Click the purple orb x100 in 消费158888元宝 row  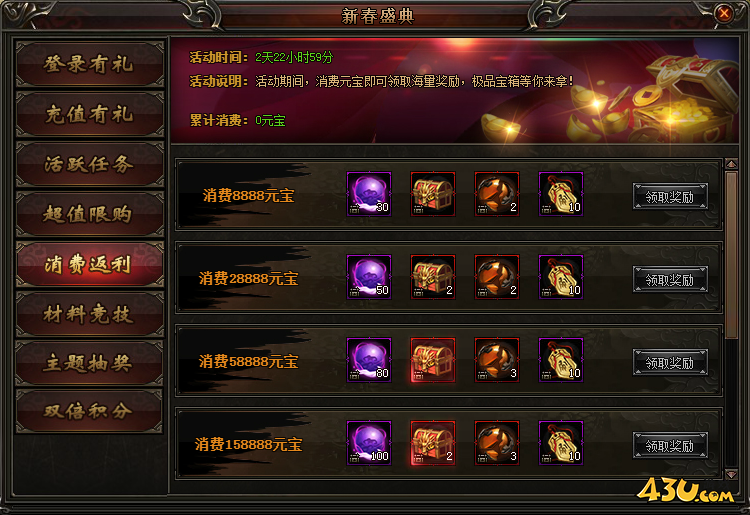369,443
